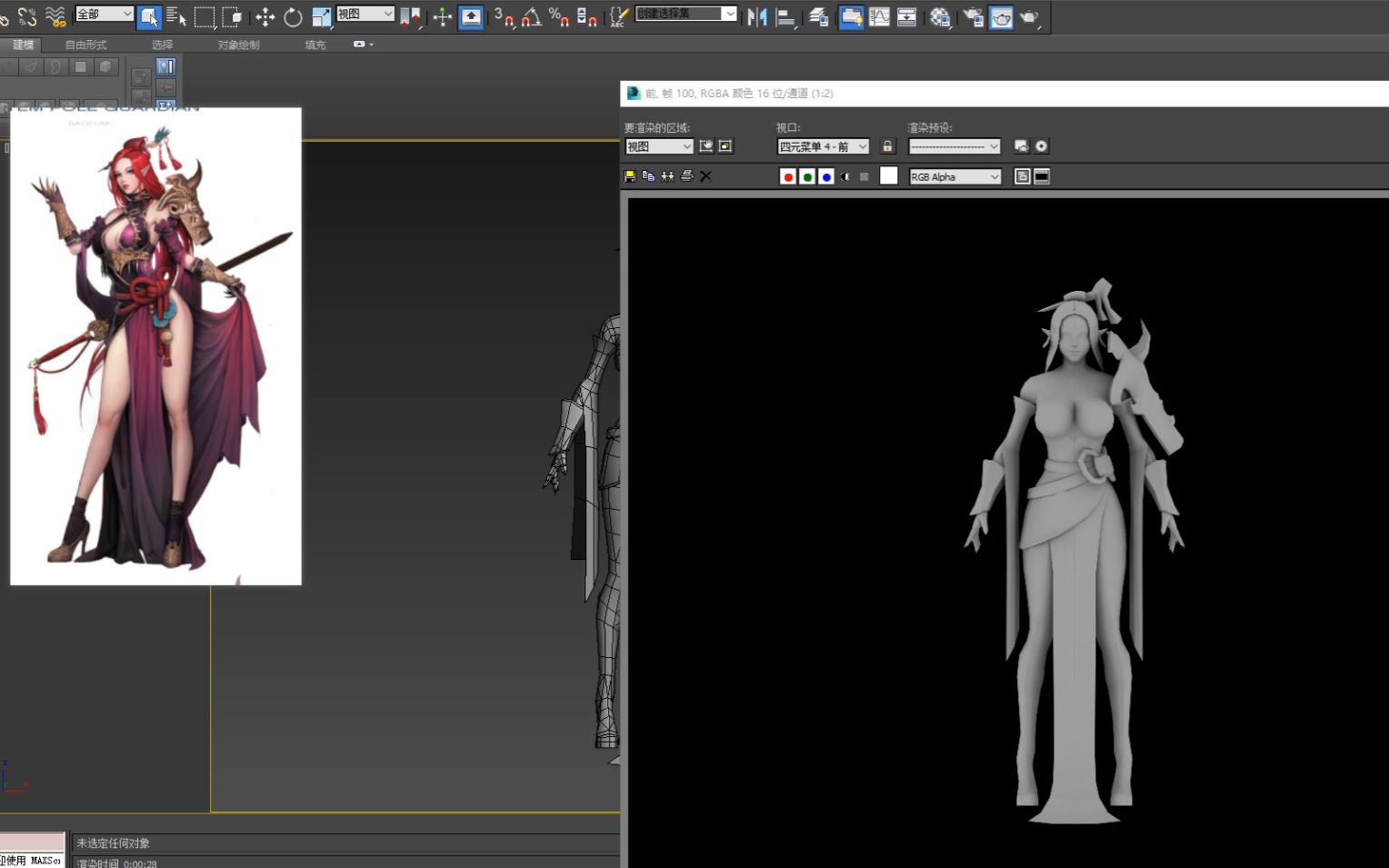Switch to the 填充 ribbon tab
Image resolution: width=1389 pixels, height=868 pixels.
click(315, 45)
